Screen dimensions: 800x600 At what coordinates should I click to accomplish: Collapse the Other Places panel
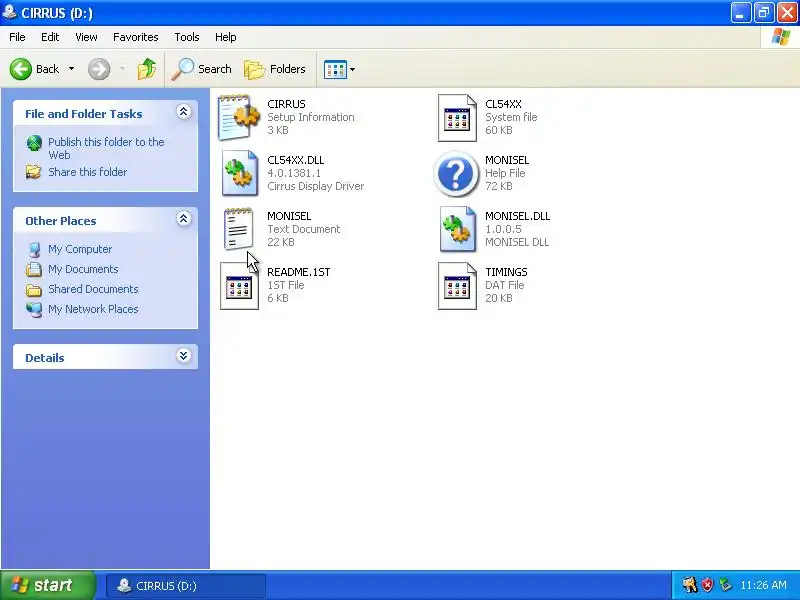(183, 219)
